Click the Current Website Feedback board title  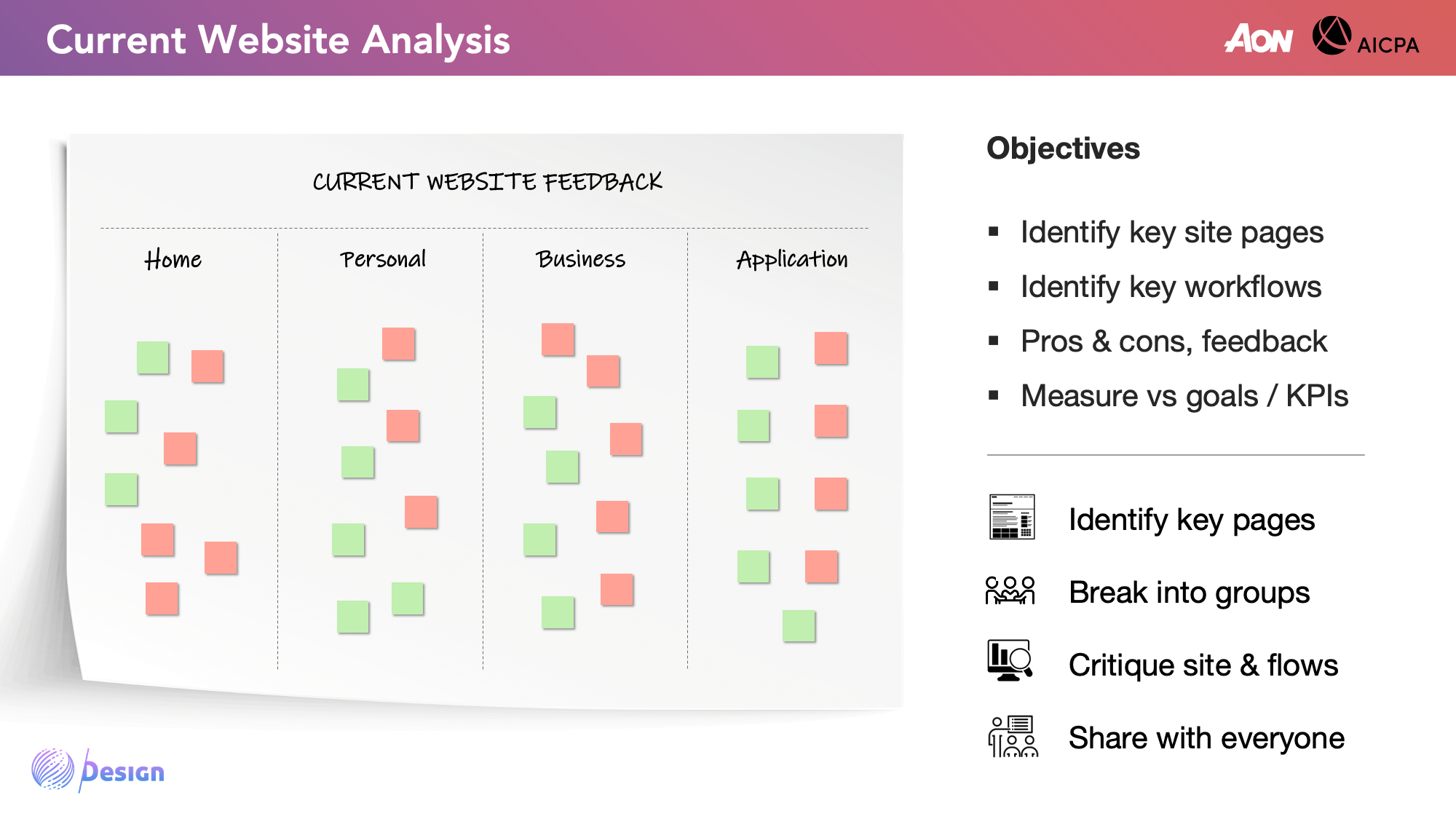point(488,181)
